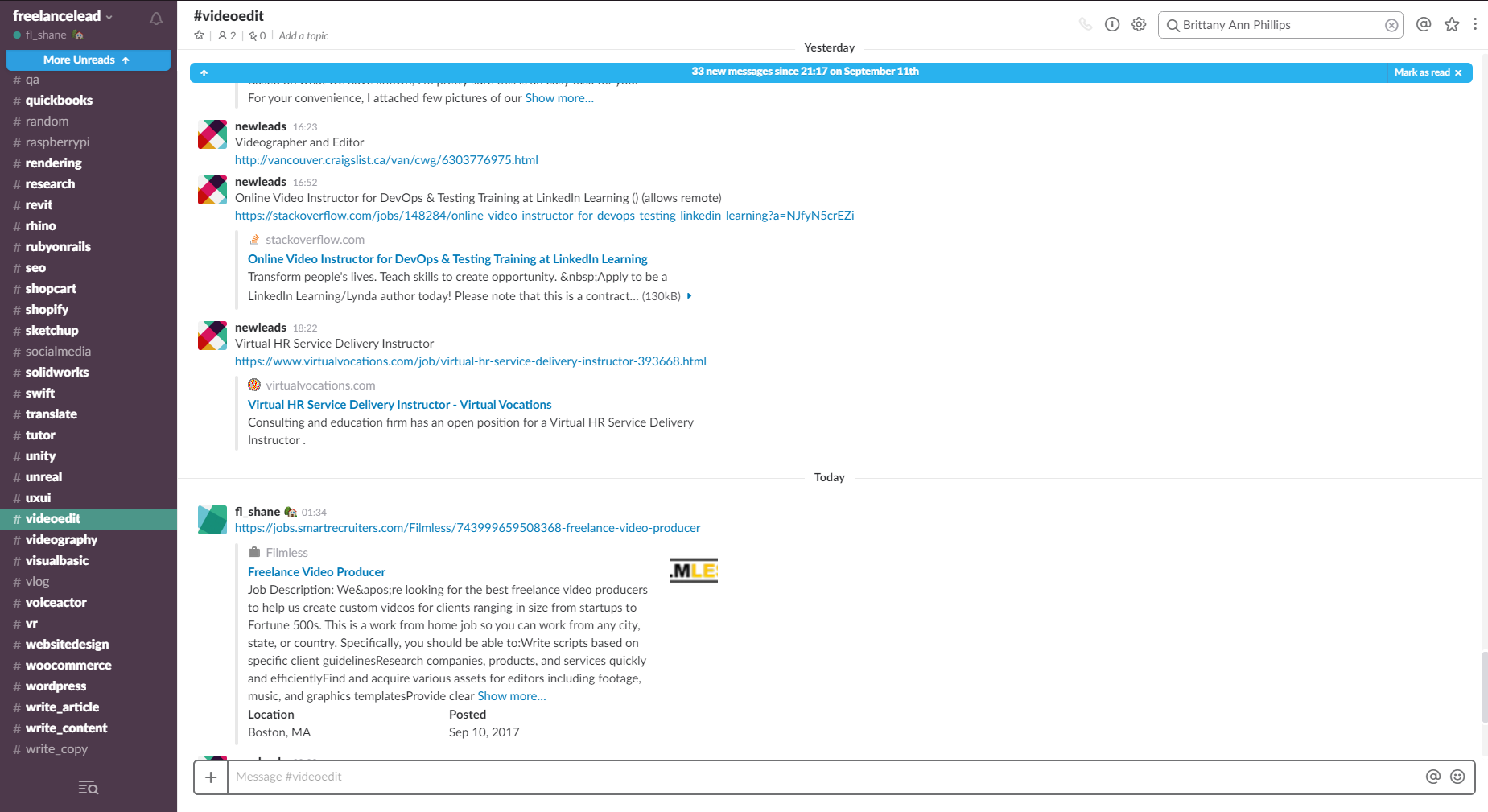Open more items vertical dots menu
Screen dimensions: 1488x812
point(1475,24)
